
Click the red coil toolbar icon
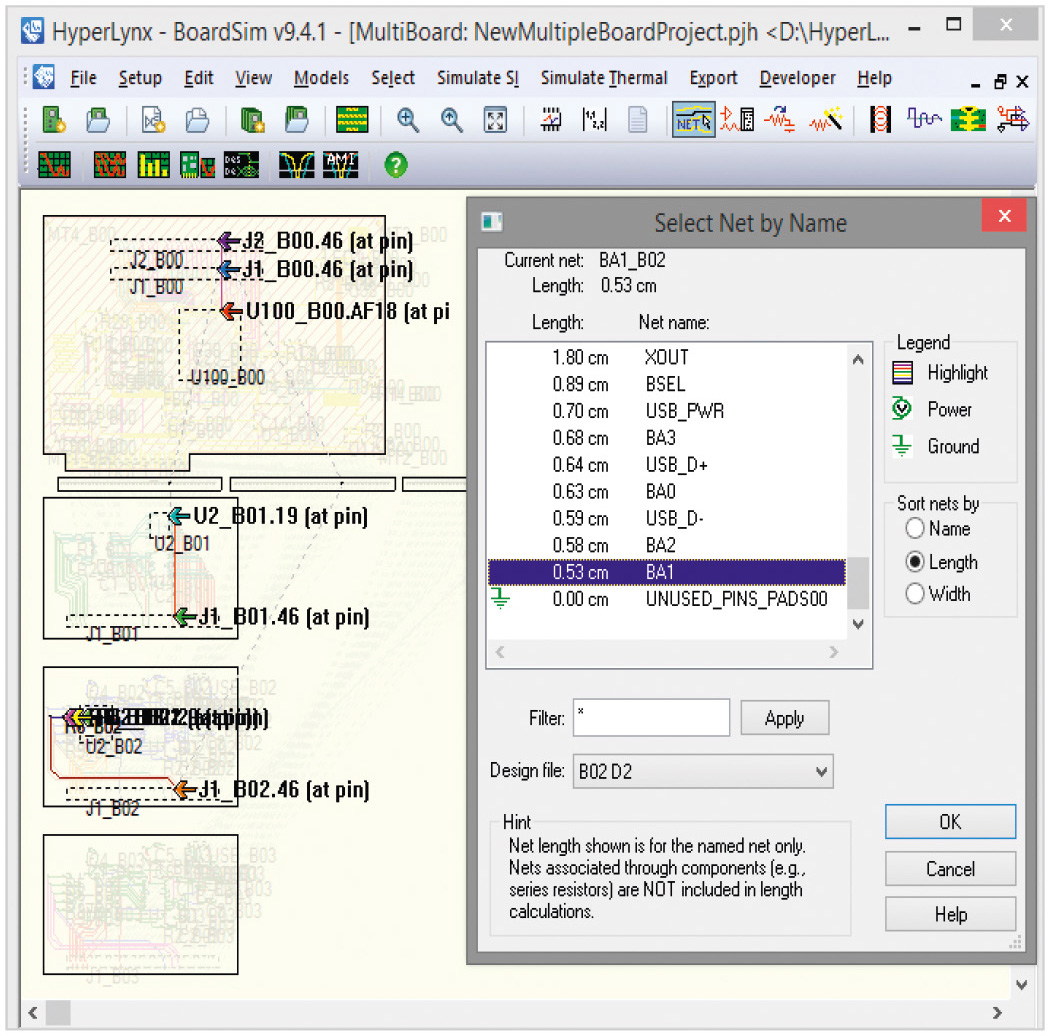[880, 121]
